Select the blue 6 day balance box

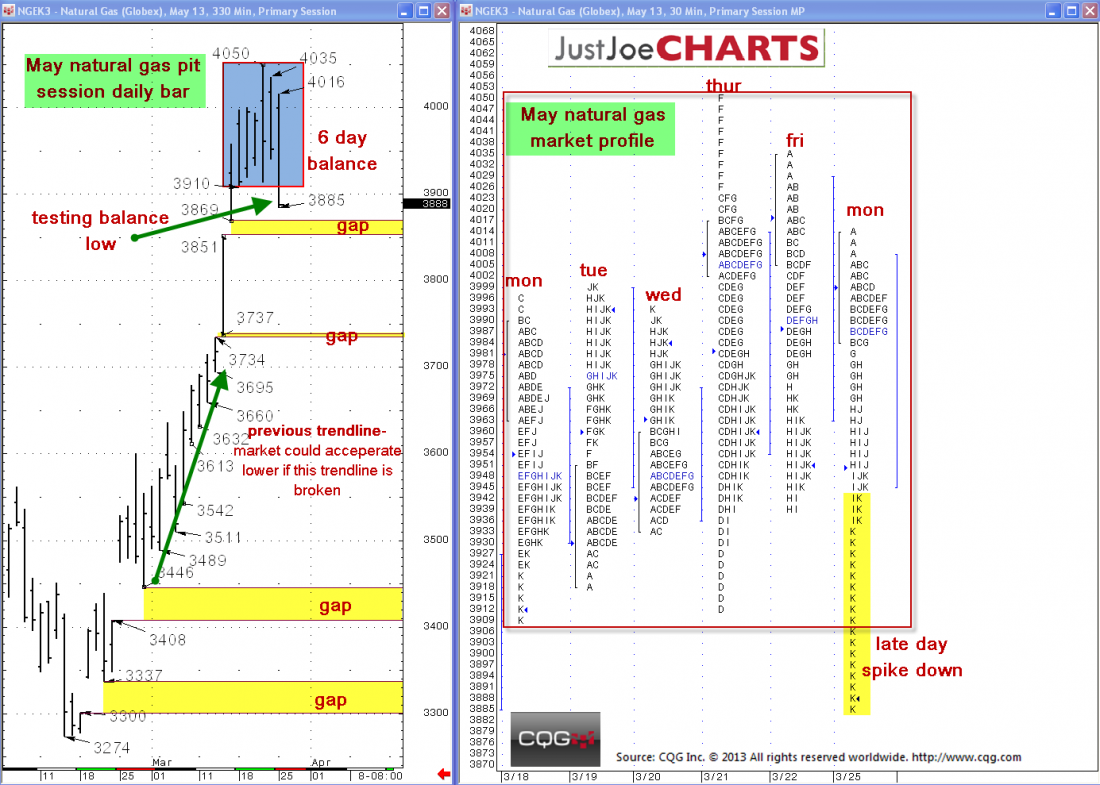(x=262, y=124)
